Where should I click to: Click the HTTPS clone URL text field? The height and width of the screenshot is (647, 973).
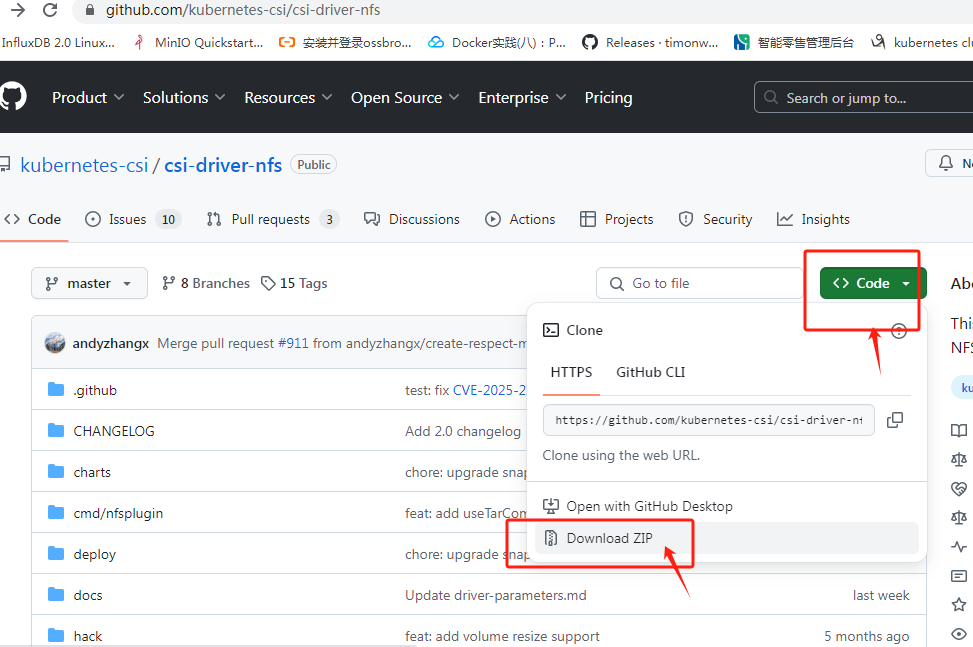click(x=709, y=420)
